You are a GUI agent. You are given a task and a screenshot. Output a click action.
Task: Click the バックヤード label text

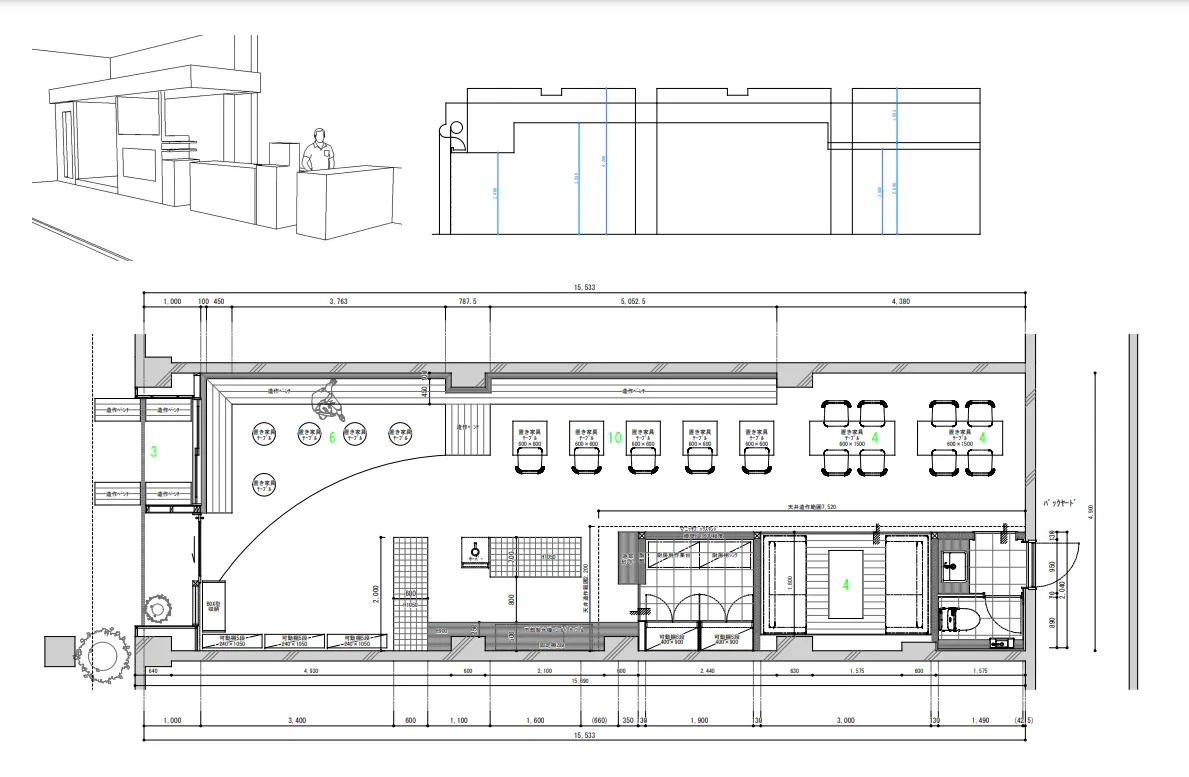point(1062,503)
